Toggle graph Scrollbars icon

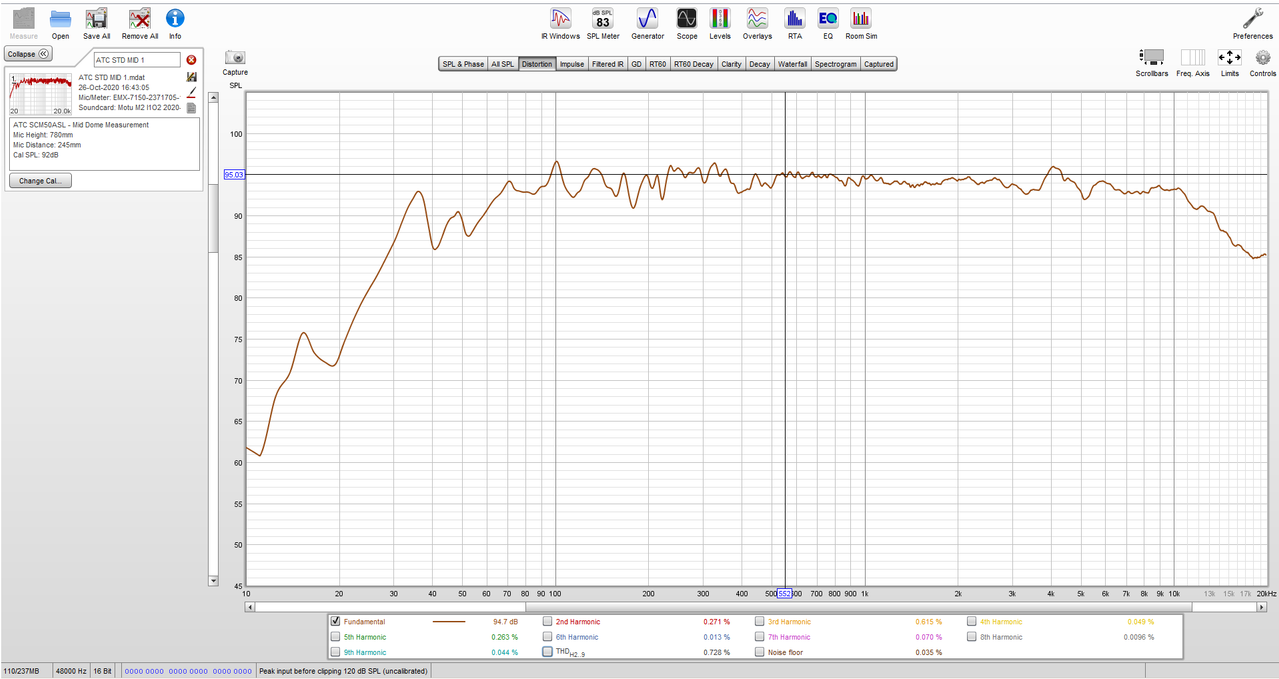coord(1152,58)
